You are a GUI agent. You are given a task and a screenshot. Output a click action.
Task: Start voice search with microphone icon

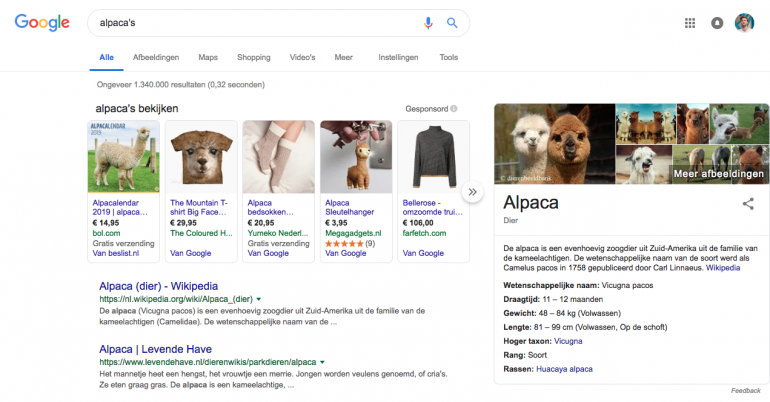(x=428, y=23)
